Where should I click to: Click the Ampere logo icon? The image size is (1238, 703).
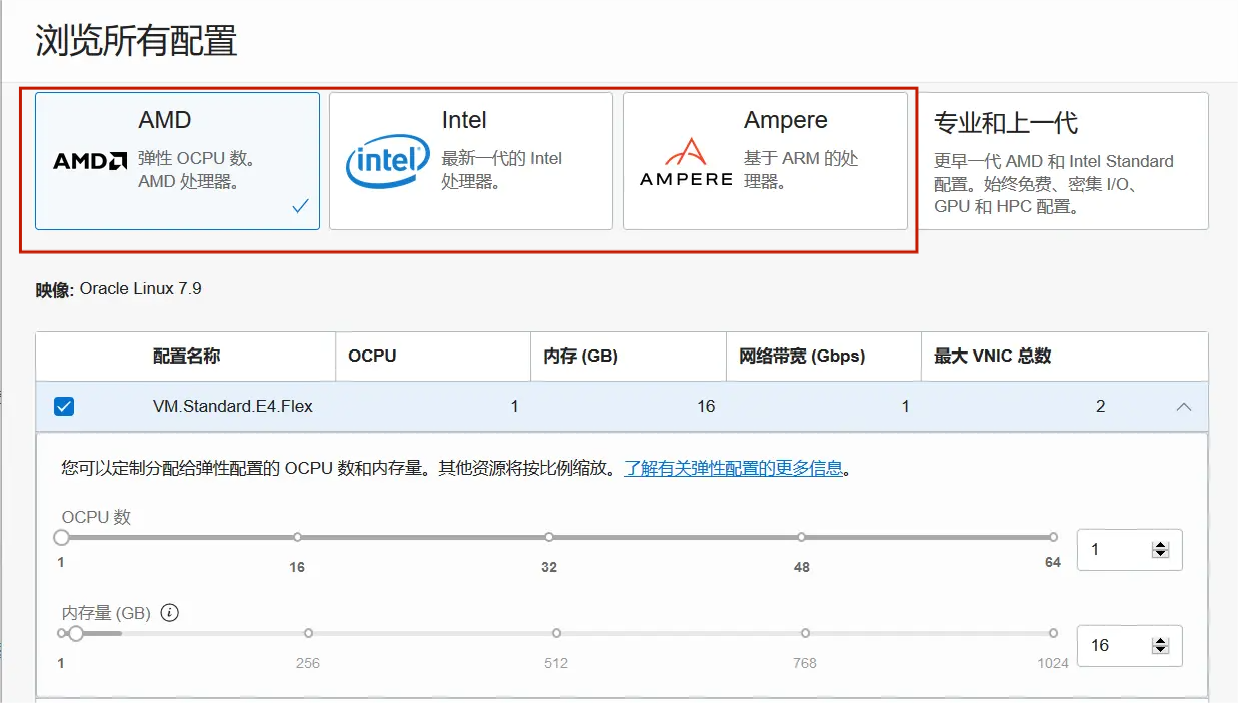tap(686, 163)
